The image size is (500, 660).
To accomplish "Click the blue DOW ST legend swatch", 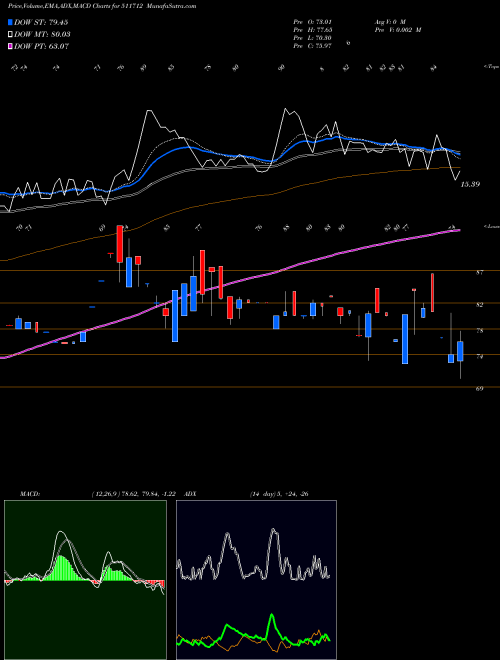I will pos(11,22).
